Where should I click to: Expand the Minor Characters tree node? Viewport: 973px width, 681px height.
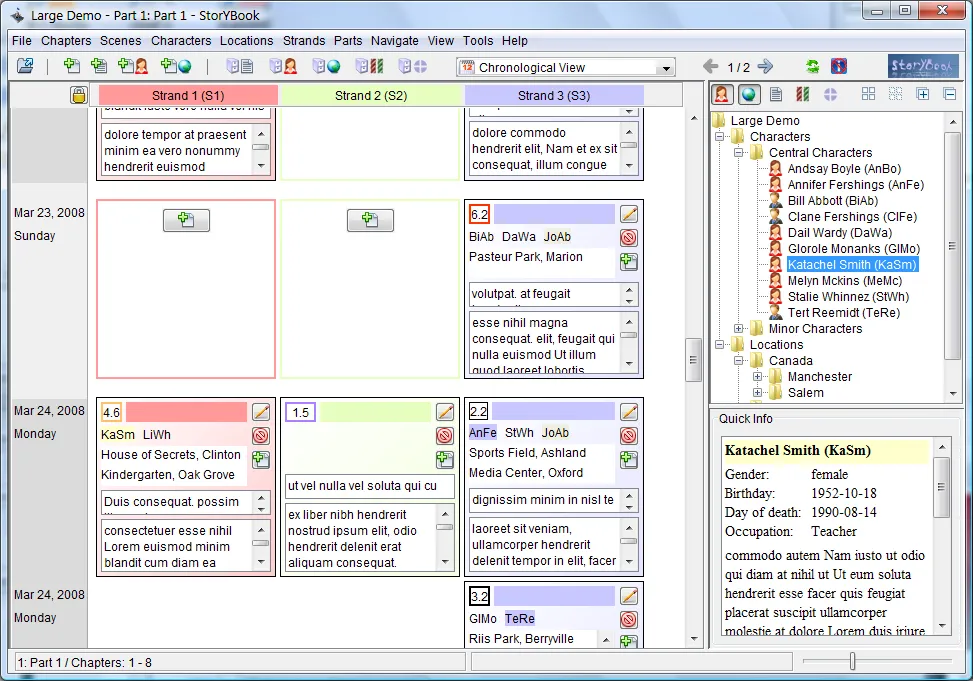point(737,328)
